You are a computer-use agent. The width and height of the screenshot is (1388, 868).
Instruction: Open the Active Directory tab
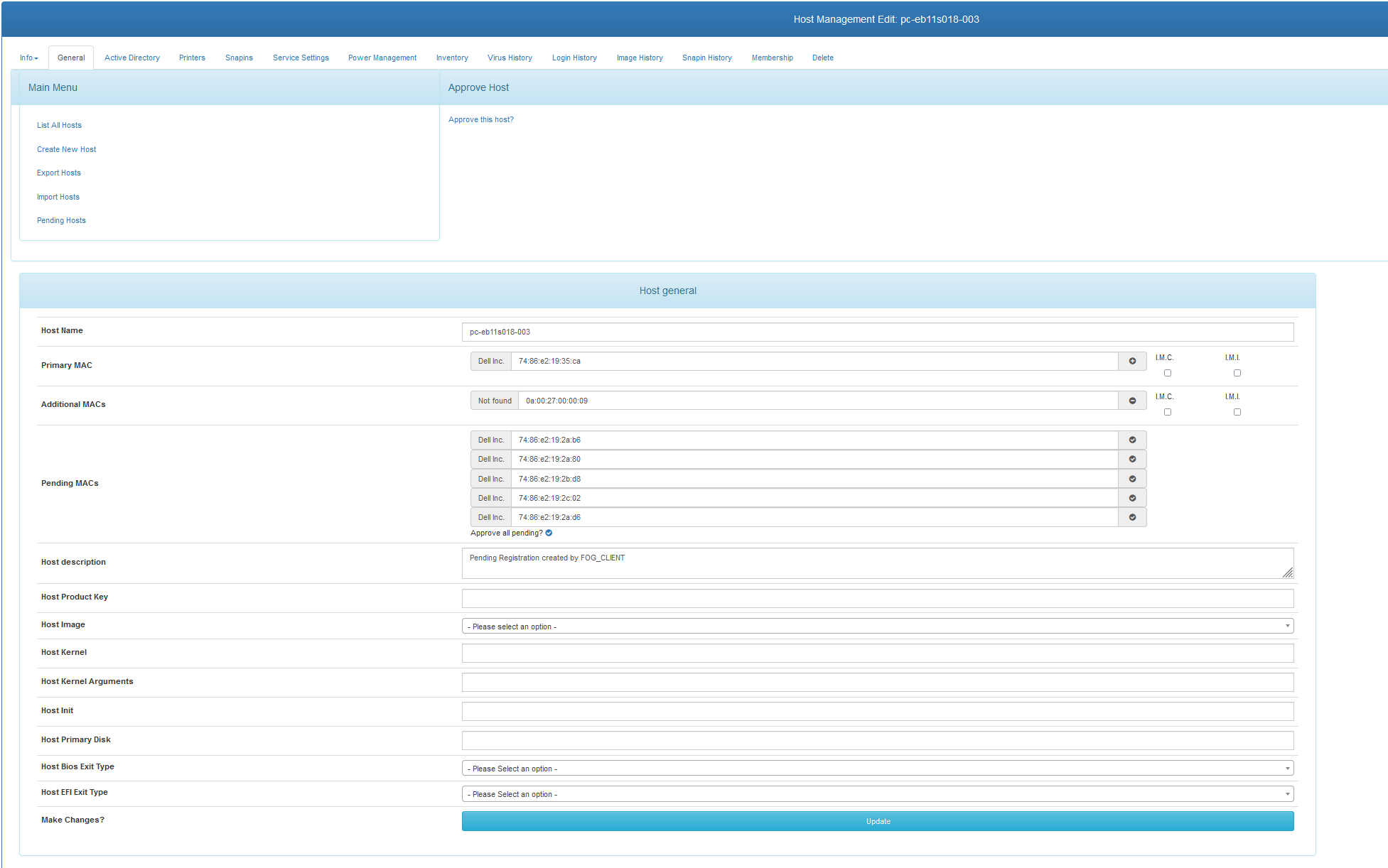(132, 58)
